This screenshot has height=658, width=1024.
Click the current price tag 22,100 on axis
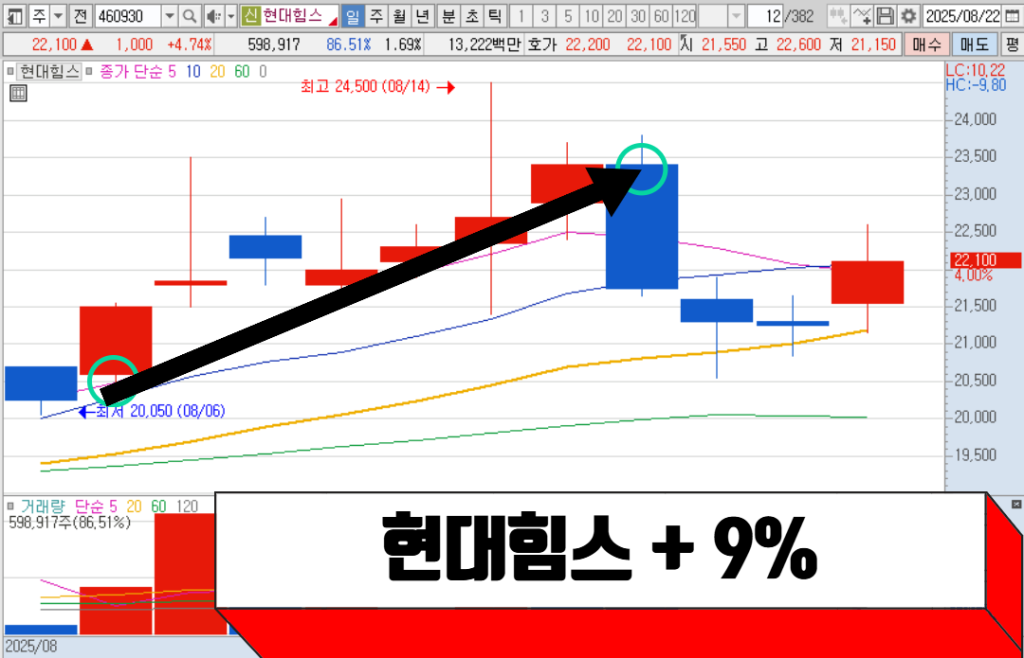[985, 260]
